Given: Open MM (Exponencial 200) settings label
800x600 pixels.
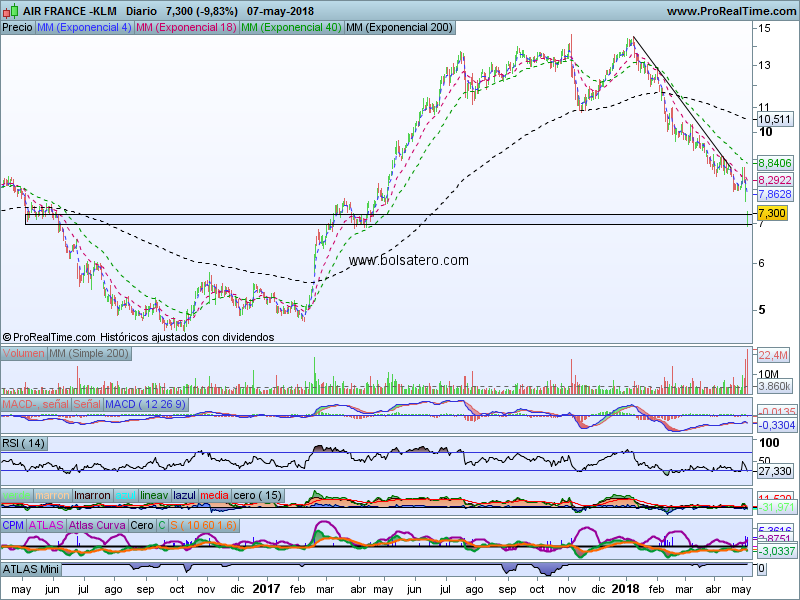Looking at the screenshot, I should [x=399, y=28].
